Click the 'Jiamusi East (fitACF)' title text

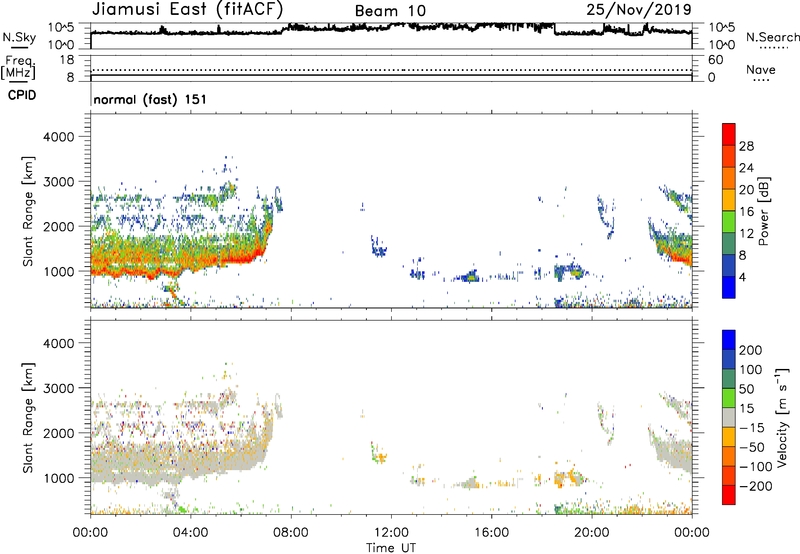pos(187,9)
